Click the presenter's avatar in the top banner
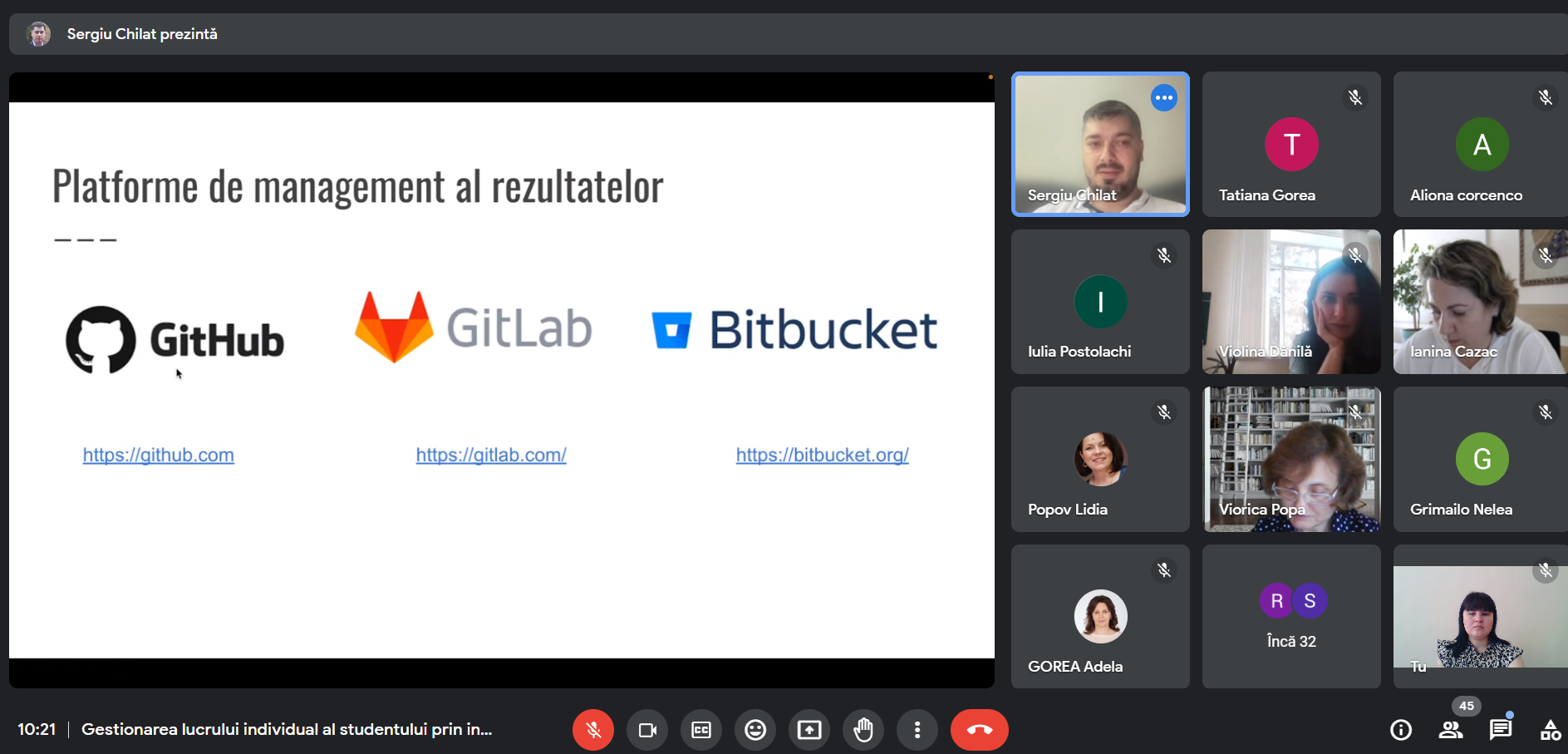 [x=38, y=34]
